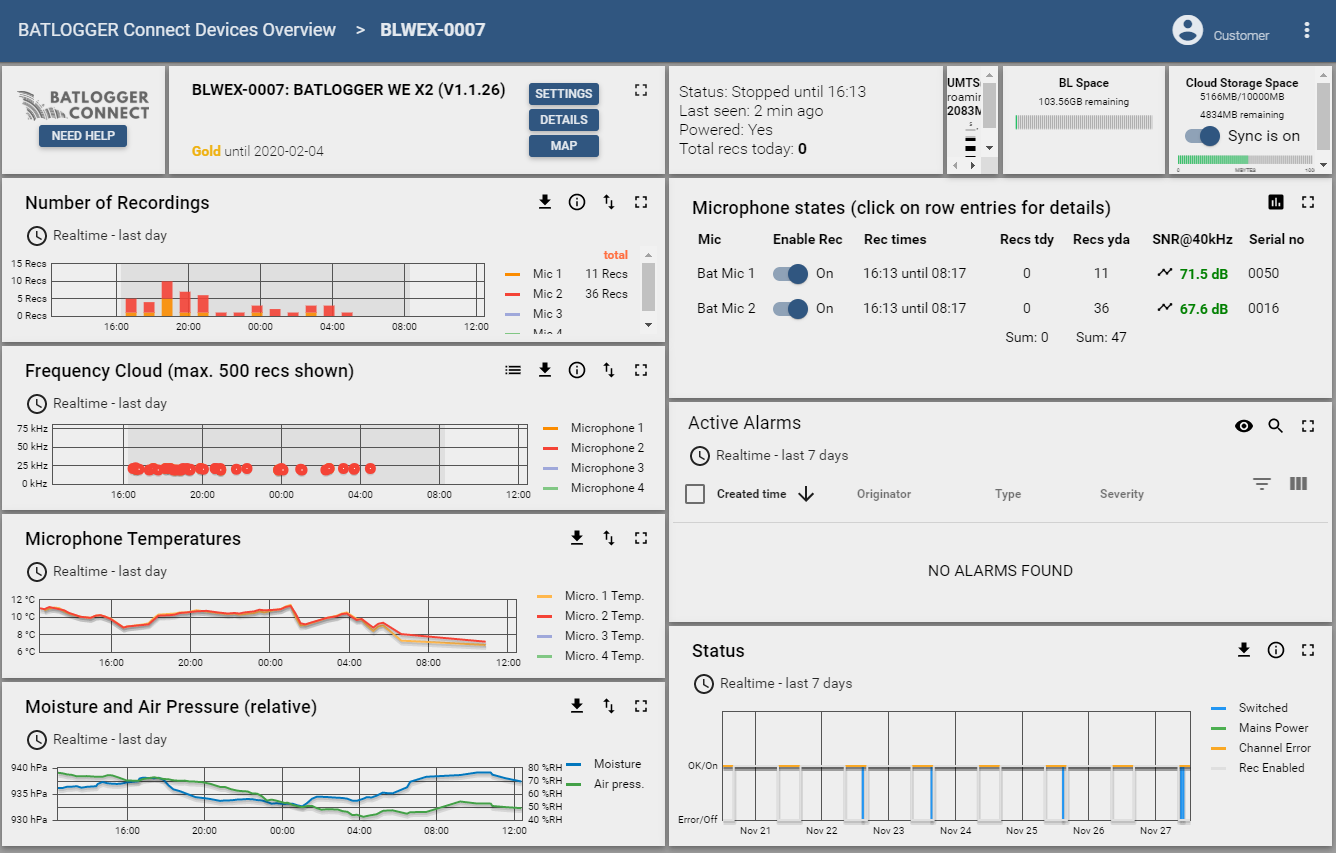
Task: Click right arrow in UMTS panel scrollbar
Action: [x=974, y=166]
